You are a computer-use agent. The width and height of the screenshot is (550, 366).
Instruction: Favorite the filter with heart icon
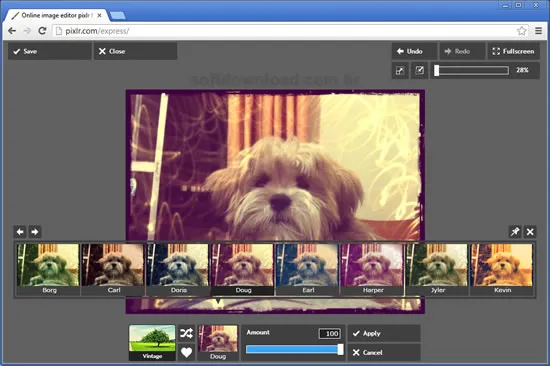(186, 352)
